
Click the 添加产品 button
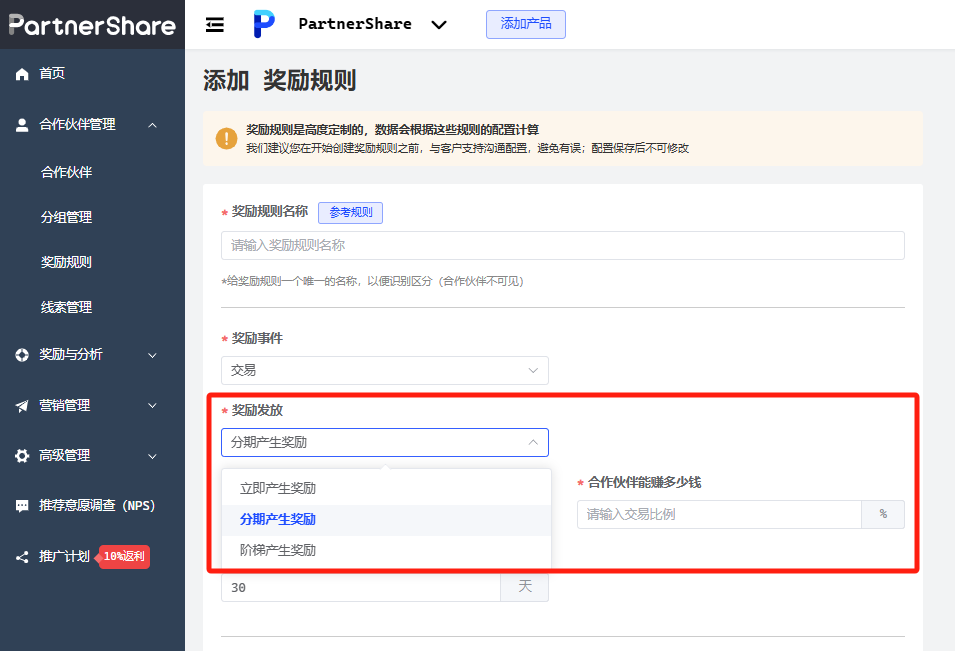[x=525, y=24]
